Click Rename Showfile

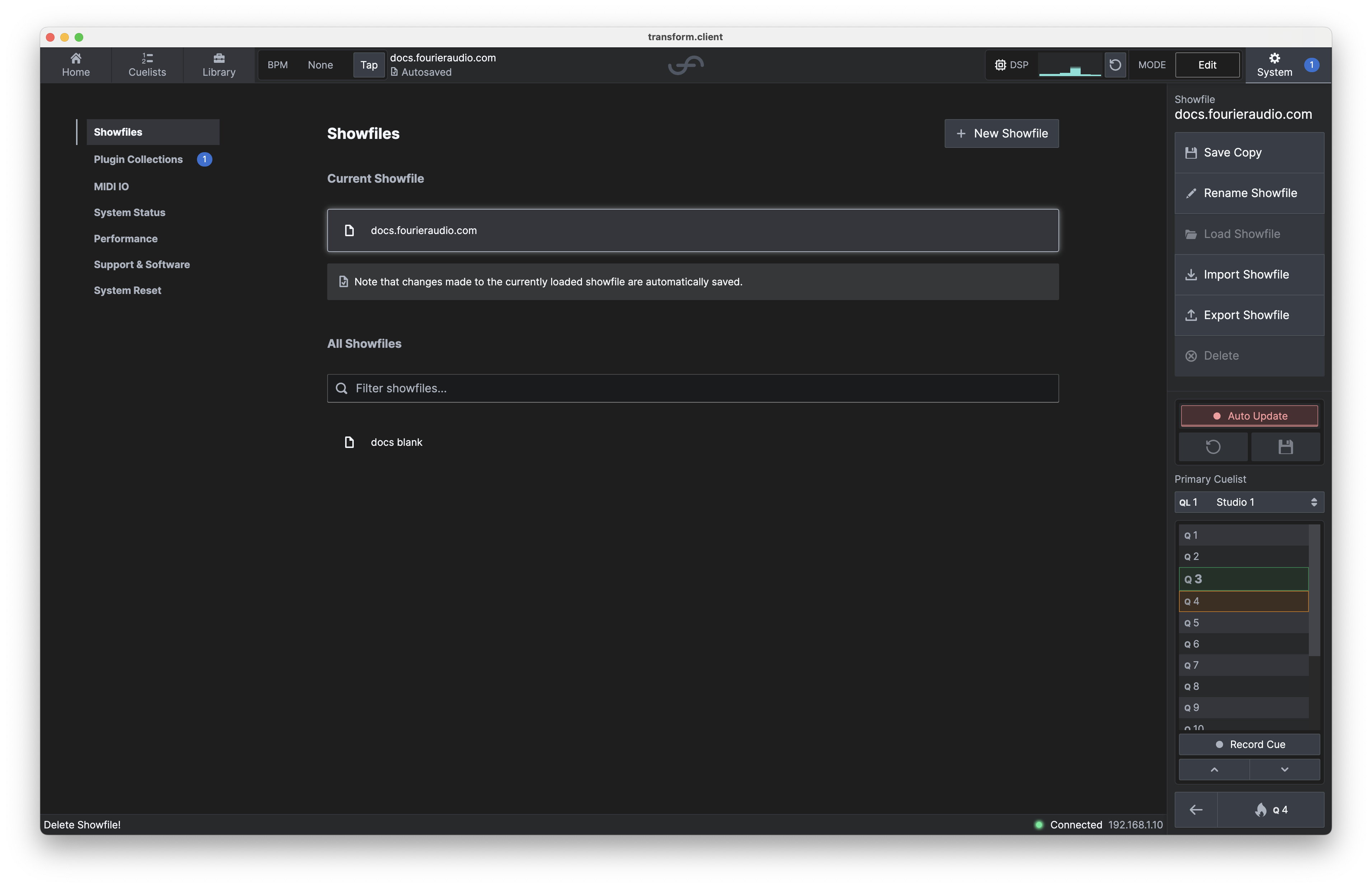click(x=1249, y=193)
